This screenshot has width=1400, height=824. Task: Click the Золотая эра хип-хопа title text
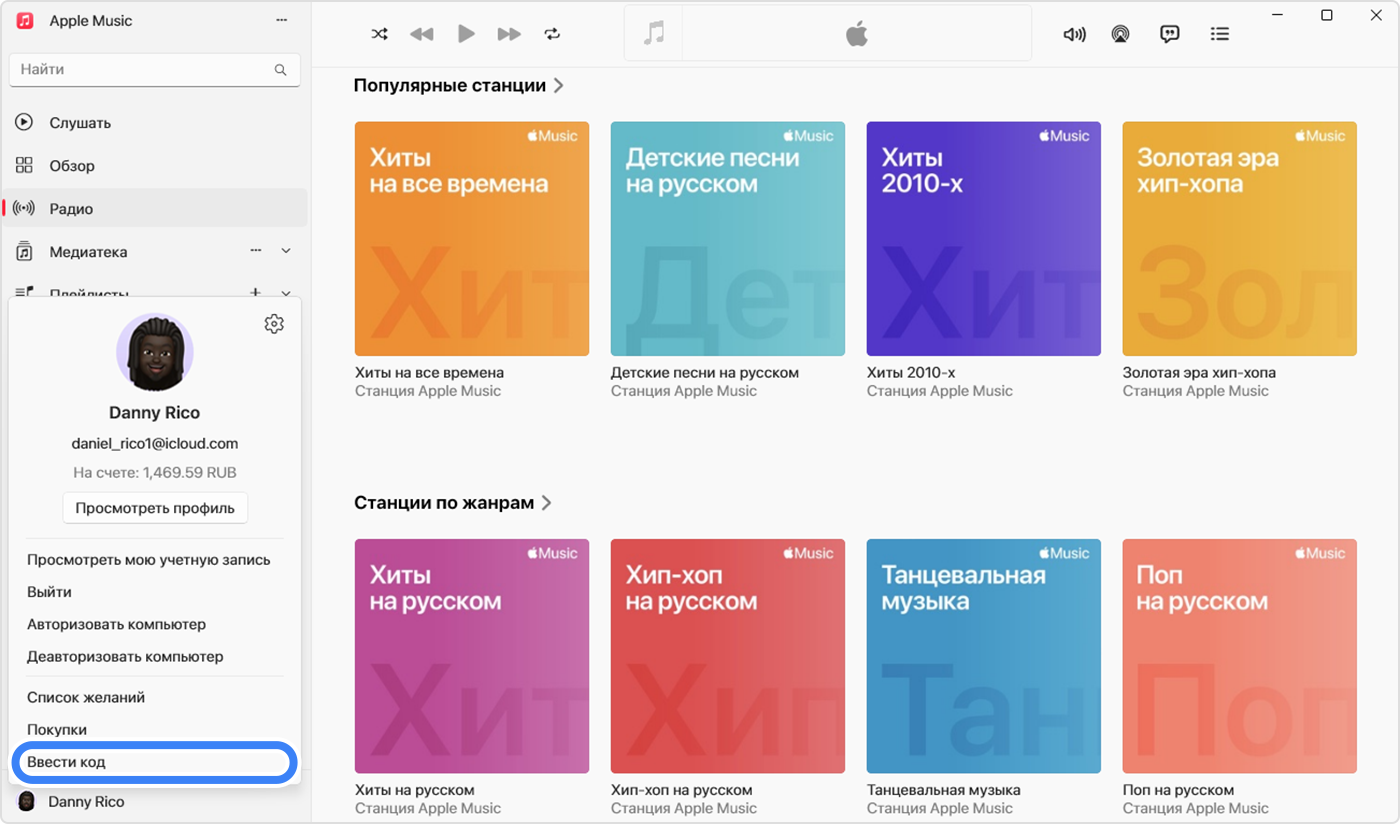point(1199,373)
